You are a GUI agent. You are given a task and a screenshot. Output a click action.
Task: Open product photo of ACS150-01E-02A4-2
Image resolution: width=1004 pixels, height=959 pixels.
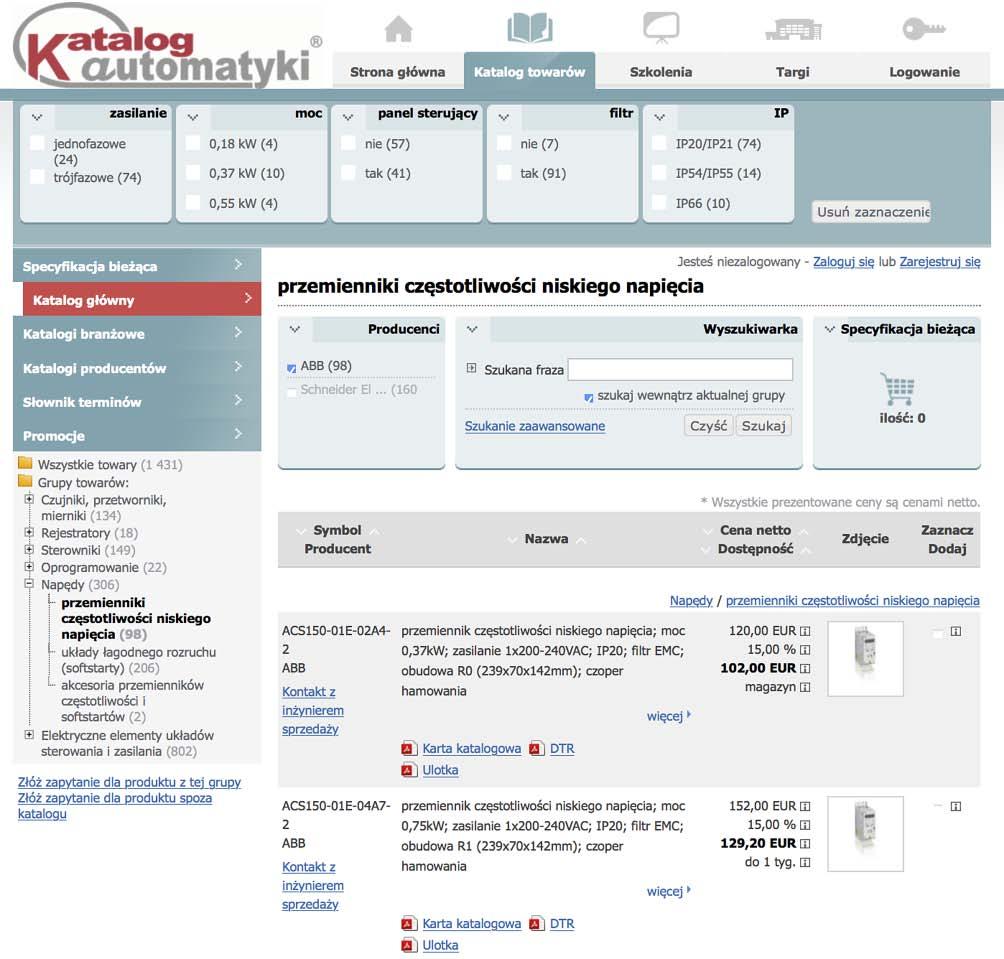click(865, 659)
